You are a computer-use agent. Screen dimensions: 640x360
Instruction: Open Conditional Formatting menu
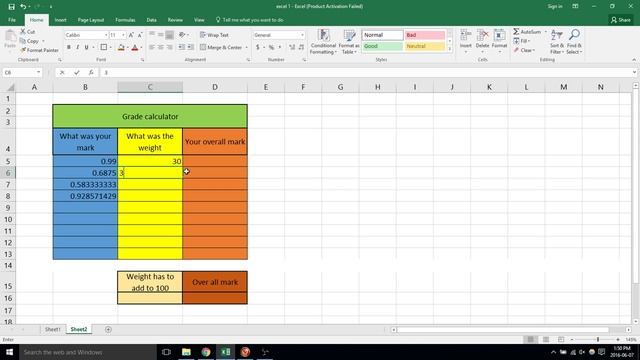click(x=323, y=42)
